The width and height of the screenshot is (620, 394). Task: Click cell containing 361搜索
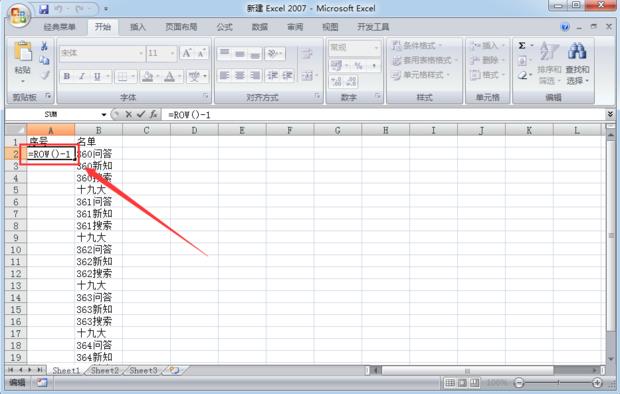tap(98, 226)
